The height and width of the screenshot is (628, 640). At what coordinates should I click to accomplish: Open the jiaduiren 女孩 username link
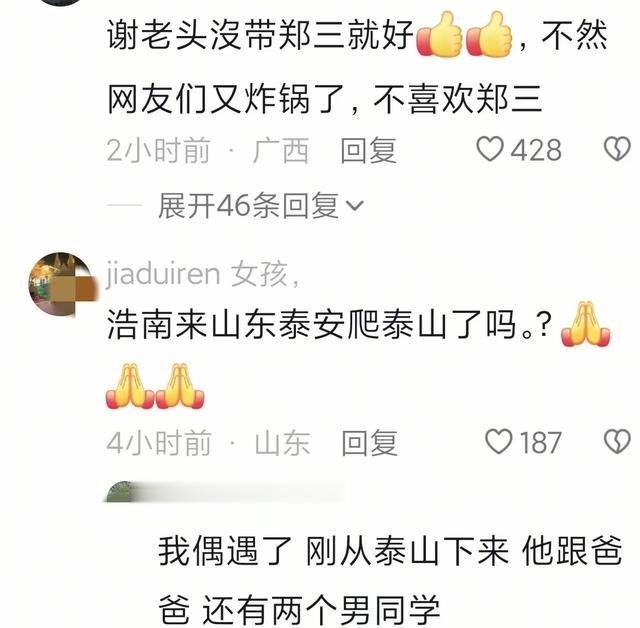pyautogui.click(x=203, y=273)
